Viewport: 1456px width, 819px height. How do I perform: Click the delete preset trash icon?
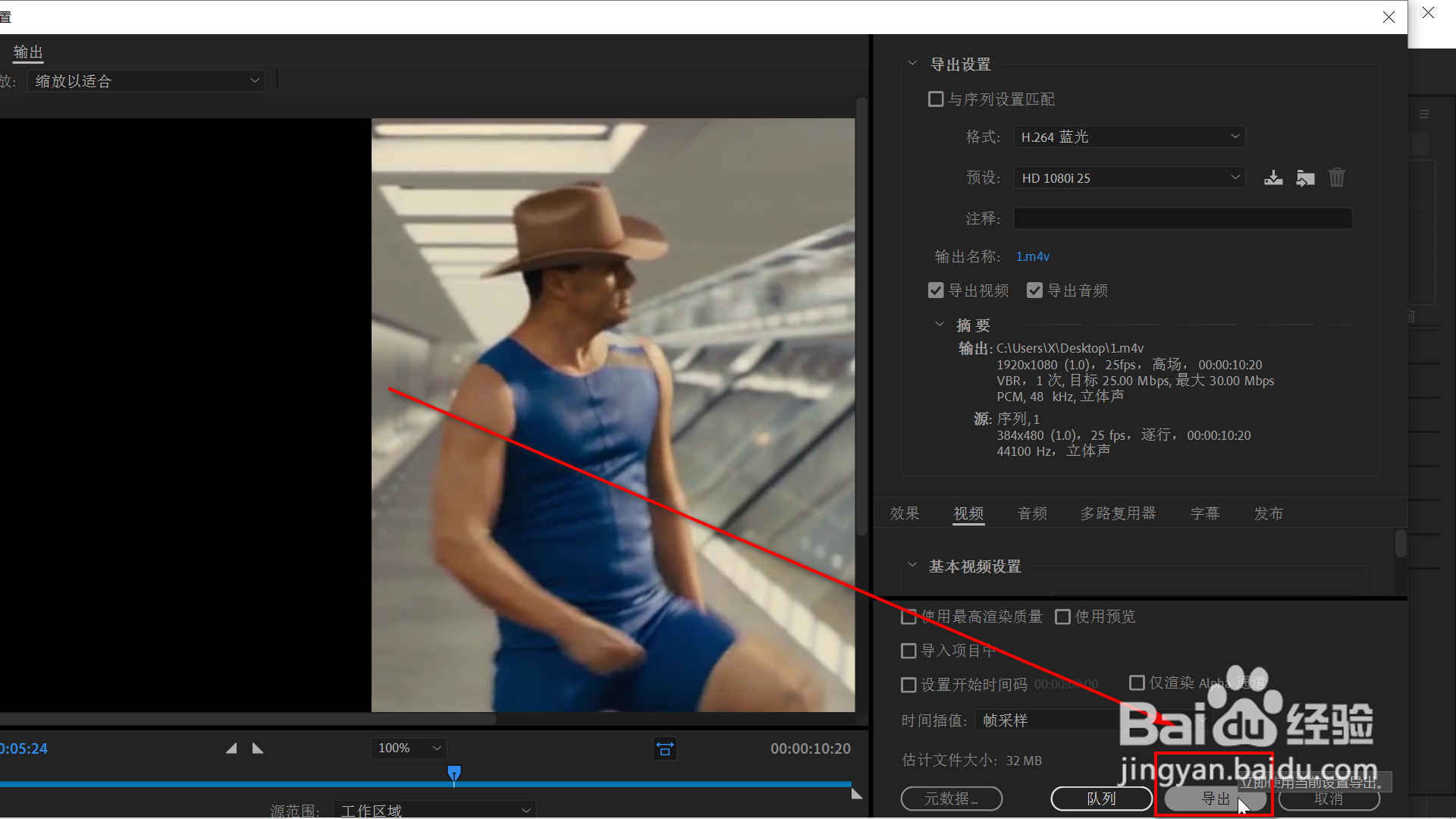coord(1336,178)
